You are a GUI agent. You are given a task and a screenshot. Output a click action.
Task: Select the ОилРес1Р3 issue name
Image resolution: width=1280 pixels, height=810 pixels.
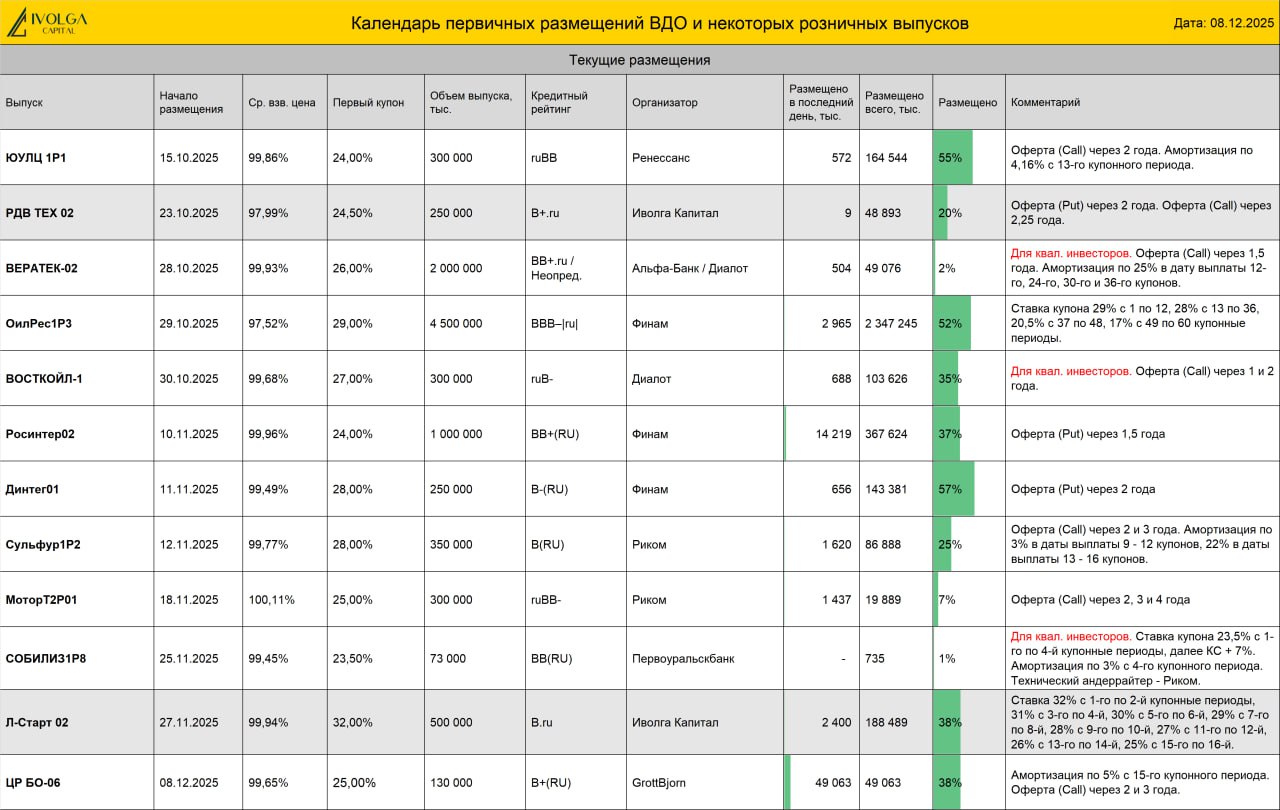pos(39,323)
